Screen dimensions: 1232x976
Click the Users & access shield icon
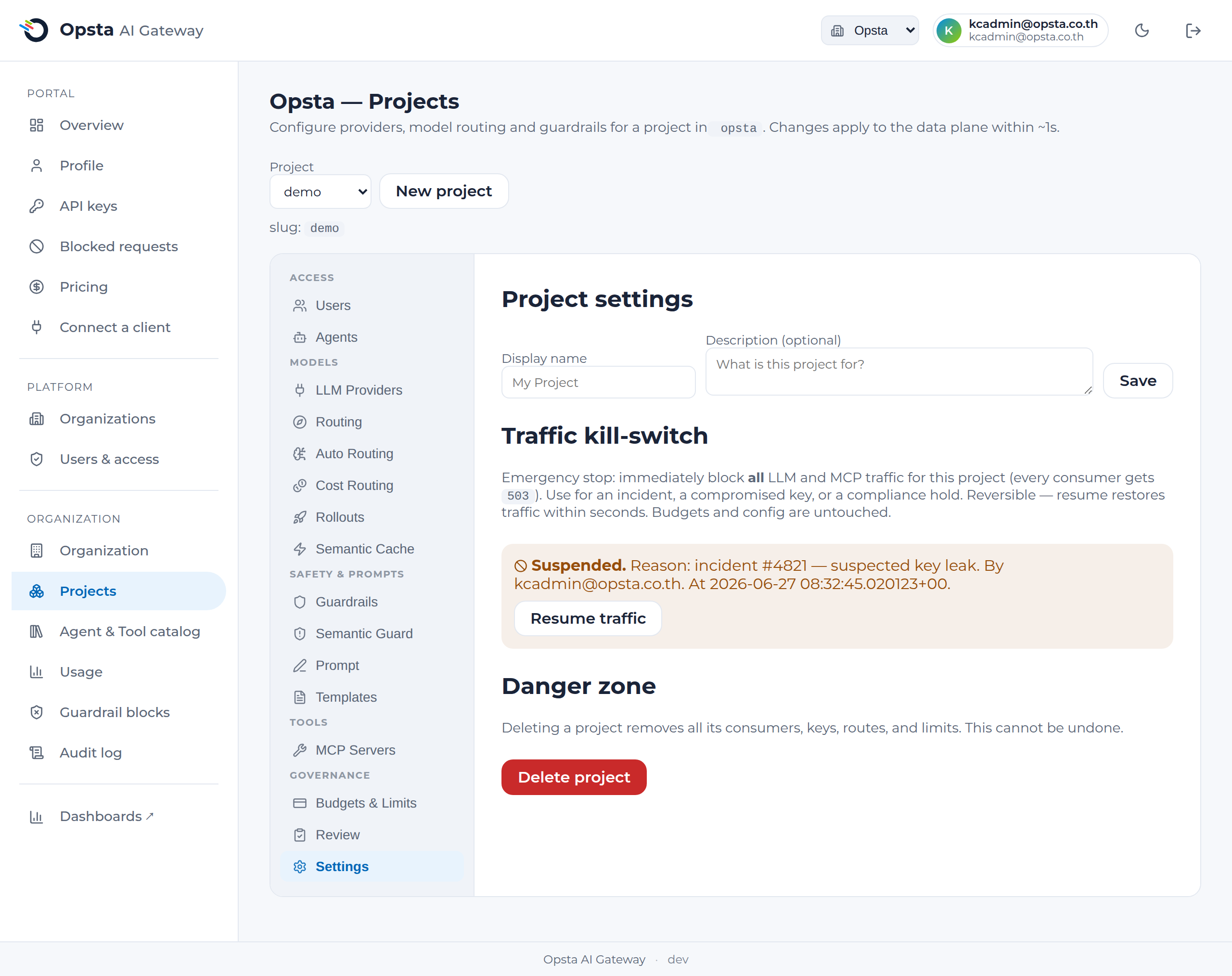tap(37, 460)
